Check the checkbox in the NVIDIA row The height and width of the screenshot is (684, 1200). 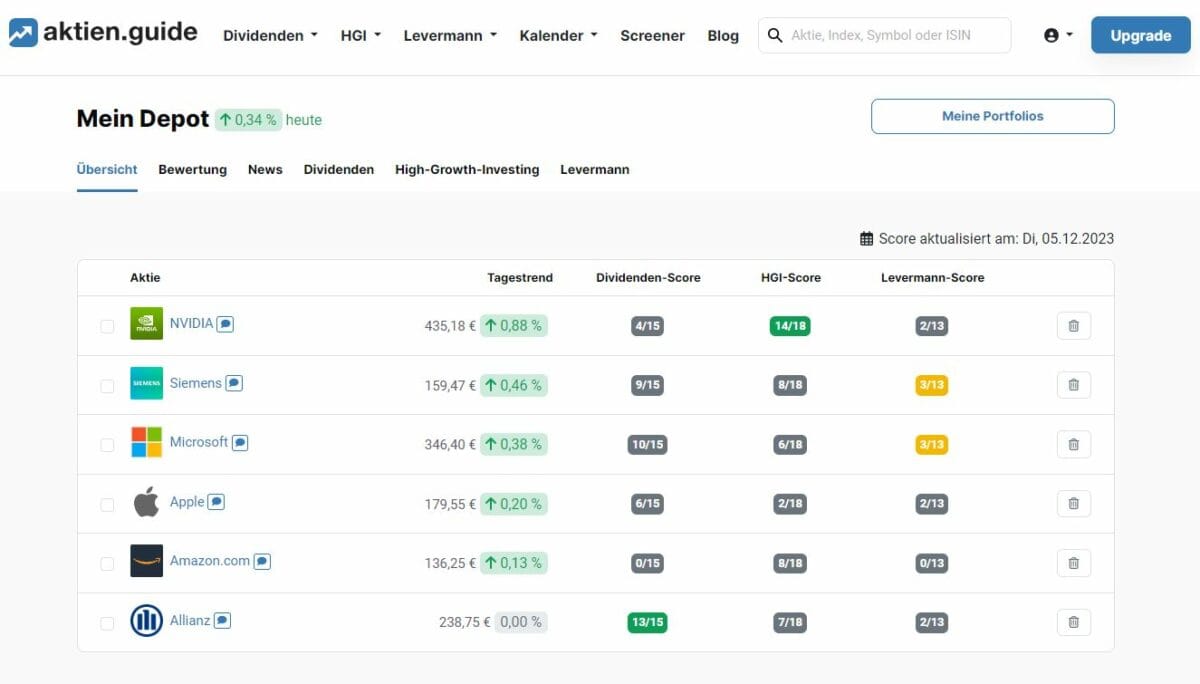coord(107,325)
